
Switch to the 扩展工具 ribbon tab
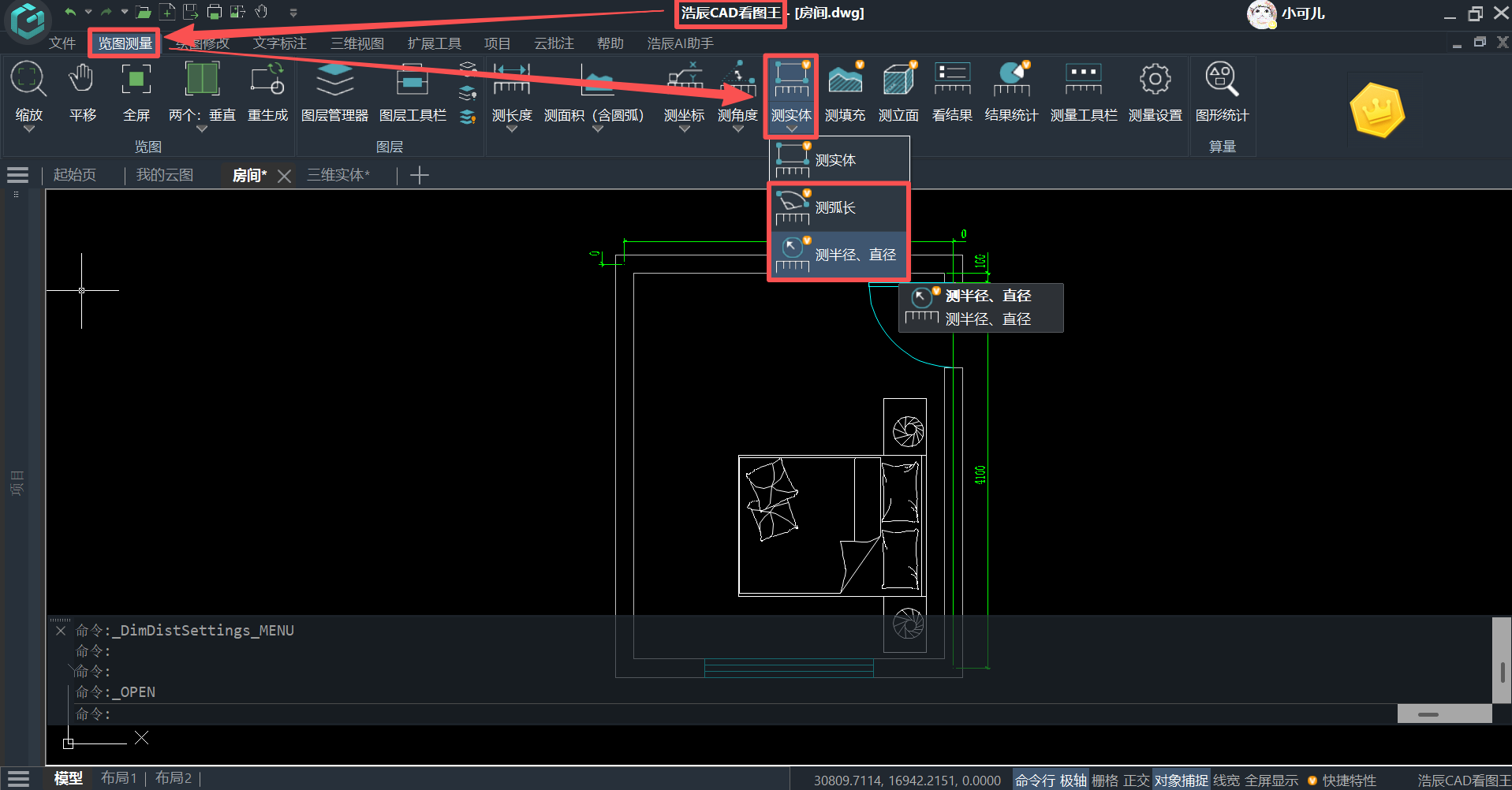click(434, 43)
